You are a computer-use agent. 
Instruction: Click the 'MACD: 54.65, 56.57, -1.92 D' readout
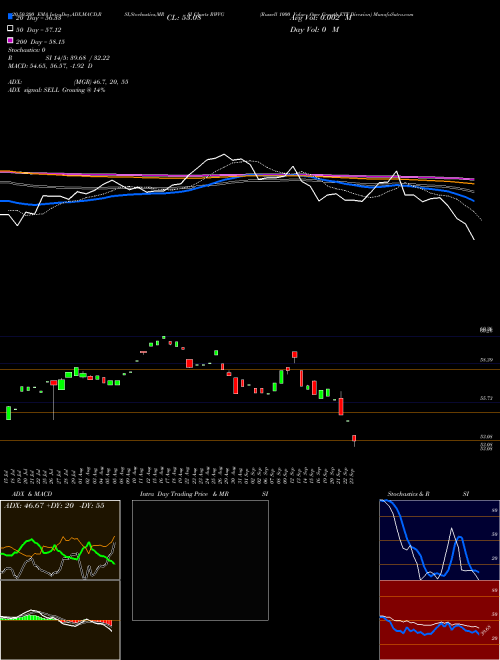[50, 66]
